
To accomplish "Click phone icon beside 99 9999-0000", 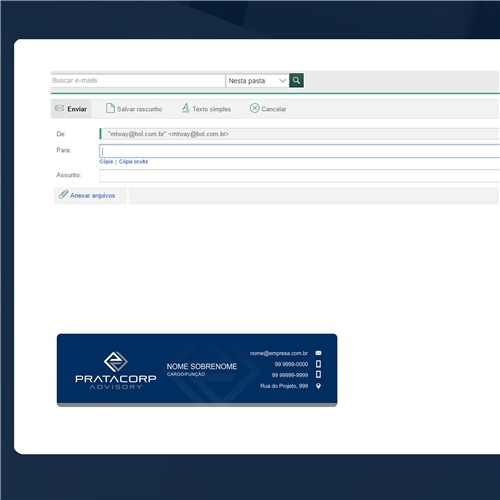I will (x=318, y=364).
